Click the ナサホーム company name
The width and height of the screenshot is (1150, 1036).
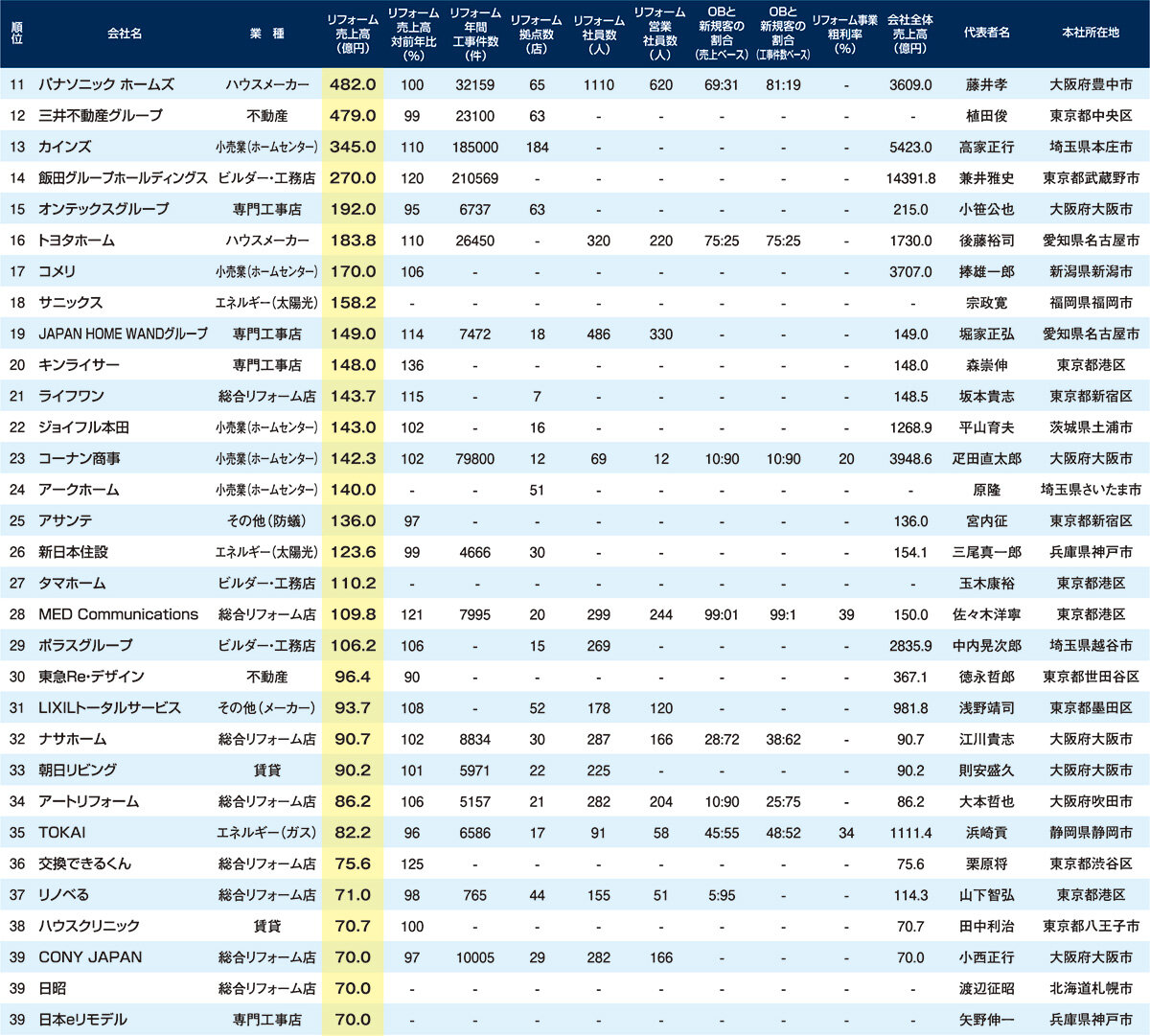tap(72, 739)
